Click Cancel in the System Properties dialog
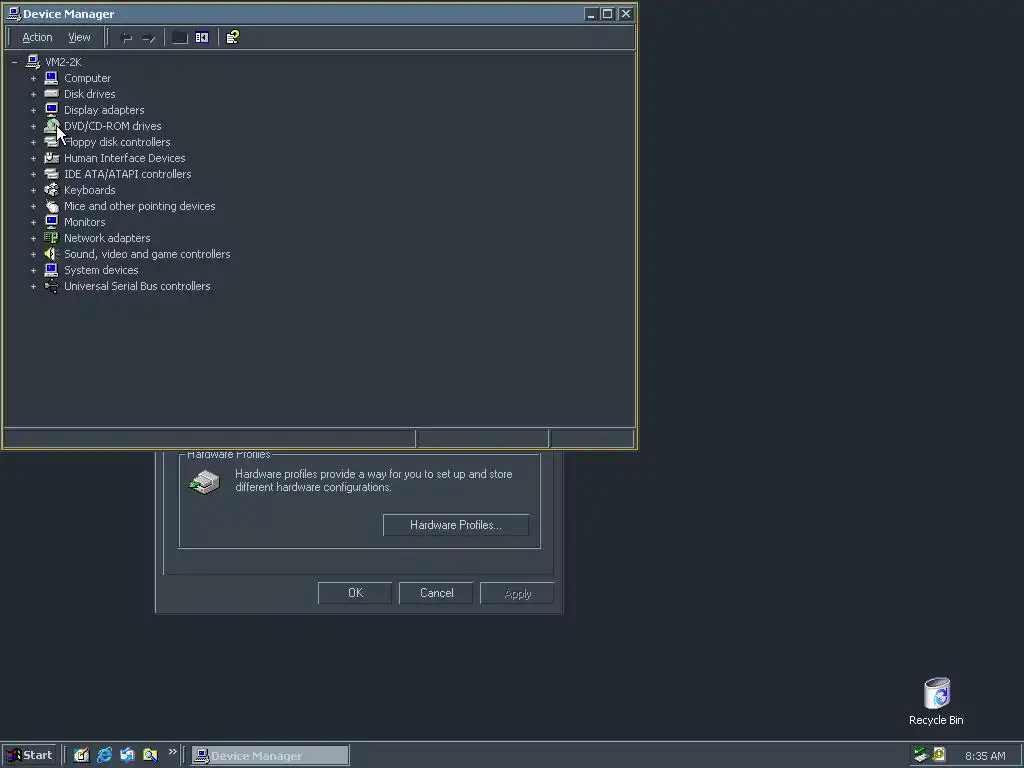The height and width of the screenshot is (768, 1024). tap(436, 593)
